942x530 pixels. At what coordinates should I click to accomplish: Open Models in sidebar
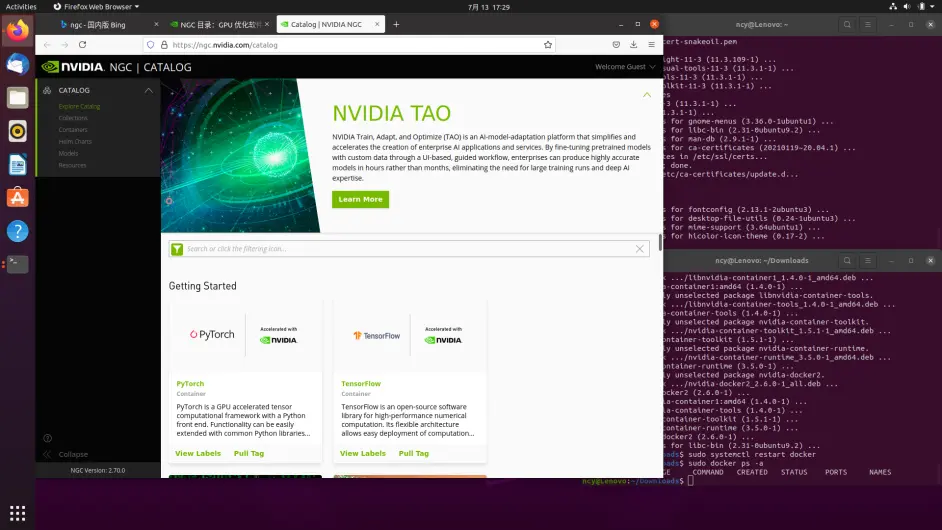point(68,154)
